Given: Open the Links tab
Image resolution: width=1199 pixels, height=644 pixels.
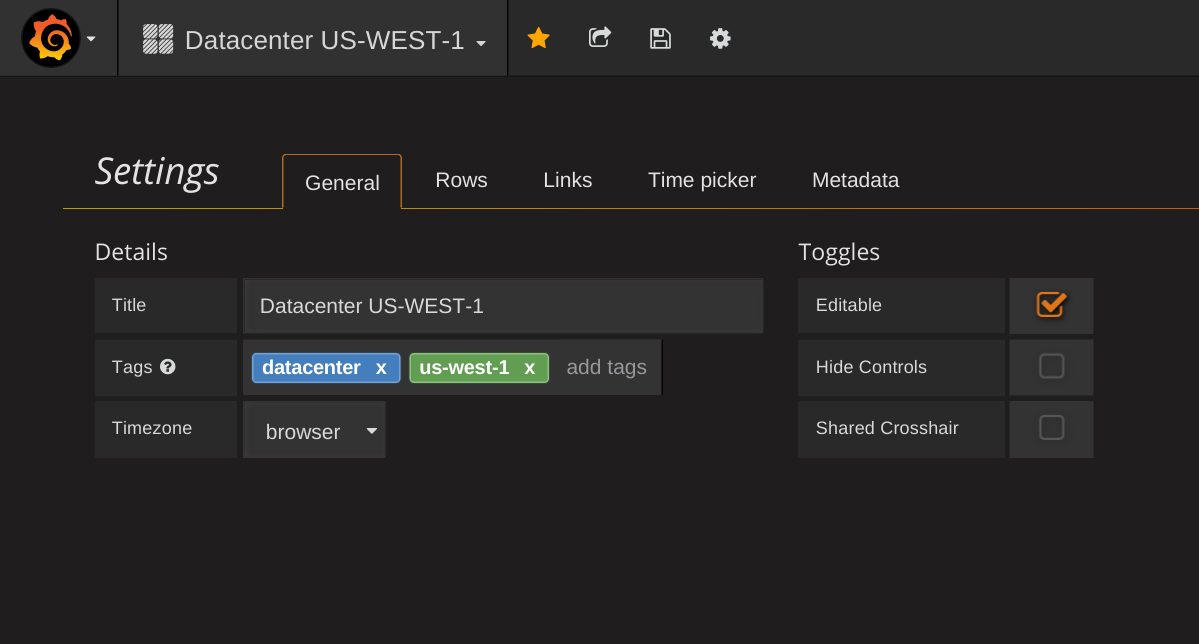Looking at the screenshot, I should [568, 180].
